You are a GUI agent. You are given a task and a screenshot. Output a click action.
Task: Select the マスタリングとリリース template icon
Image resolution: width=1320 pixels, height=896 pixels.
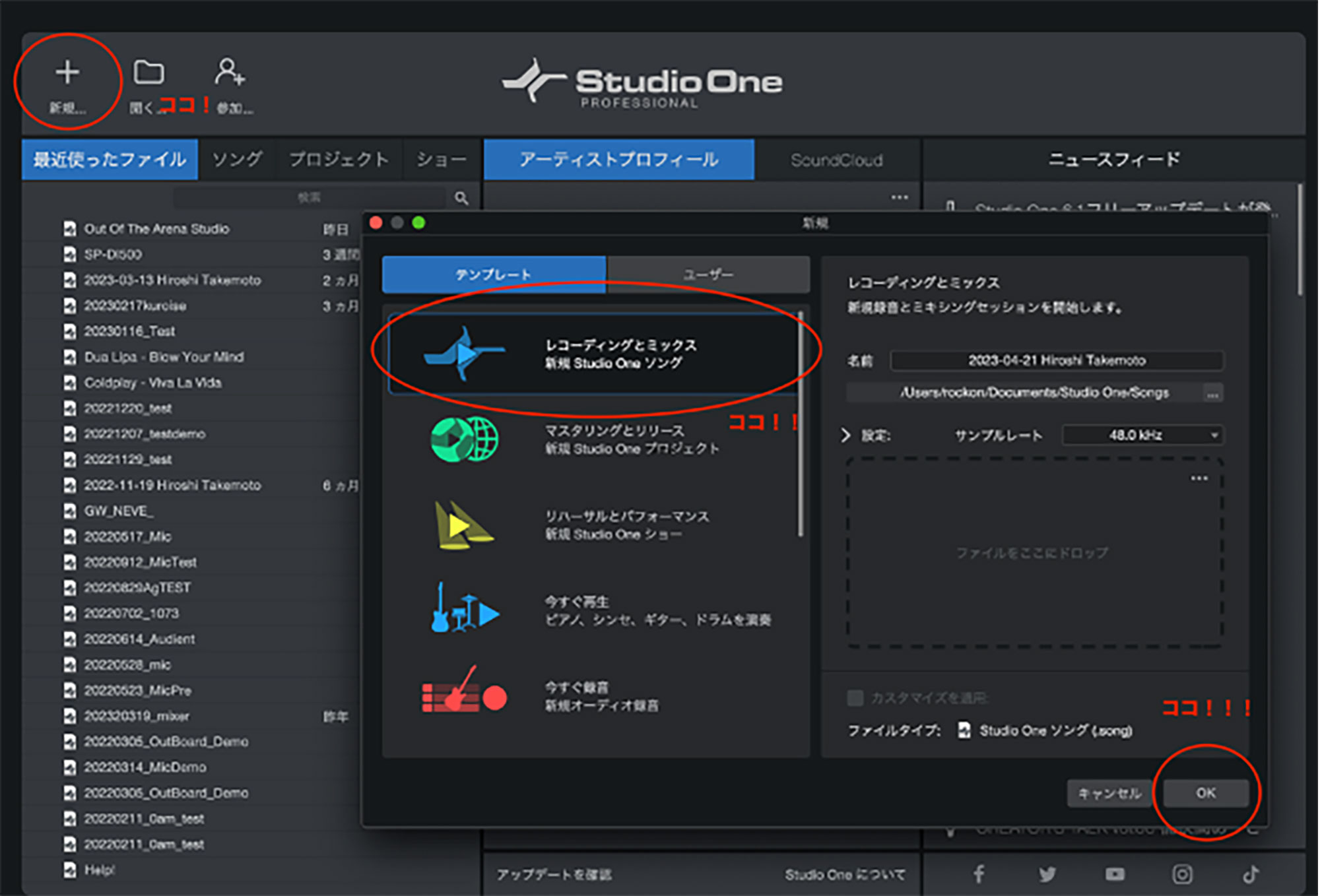(464, 439)
